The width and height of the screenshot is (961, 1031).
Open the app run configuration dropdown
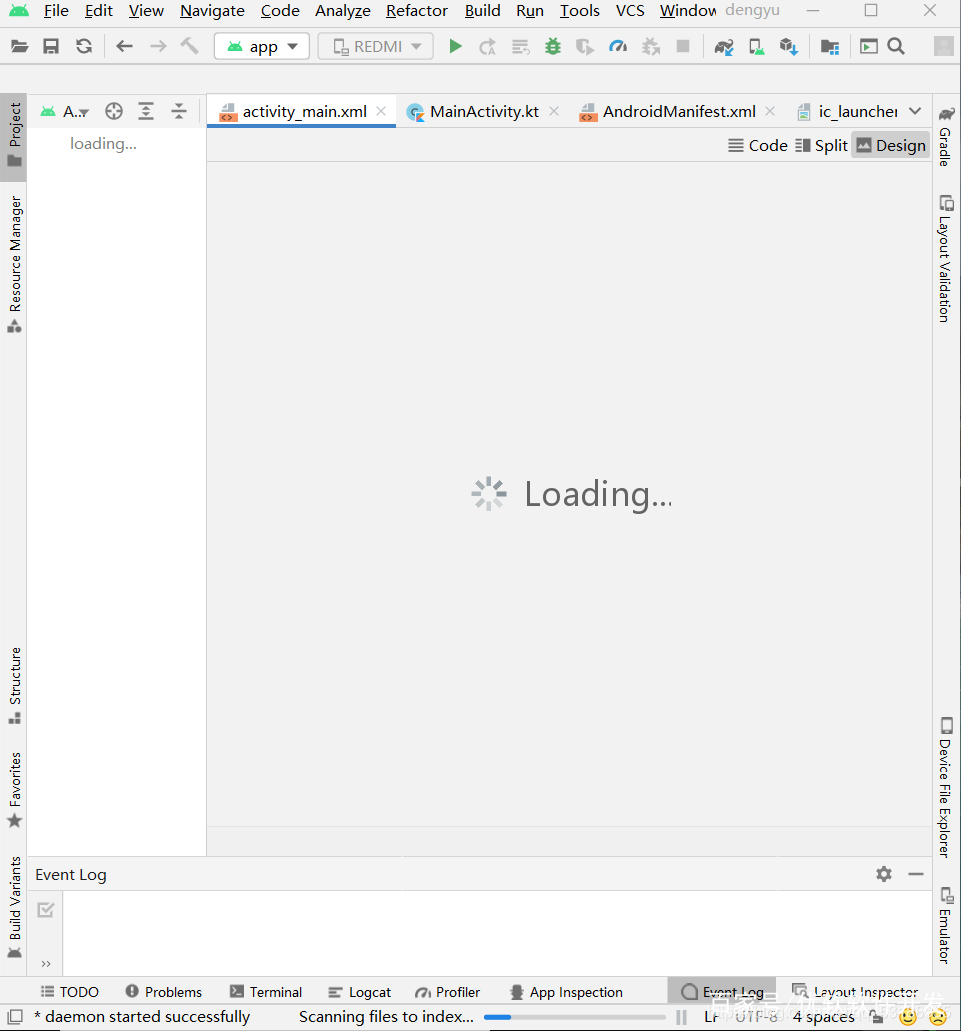pos(262,47)
